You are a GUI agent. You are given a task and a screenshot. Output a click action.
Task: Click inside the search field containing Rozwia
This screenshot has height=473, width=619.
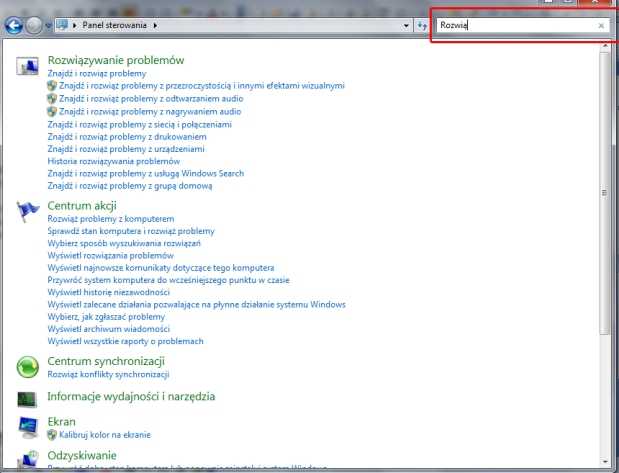(515, 25)
